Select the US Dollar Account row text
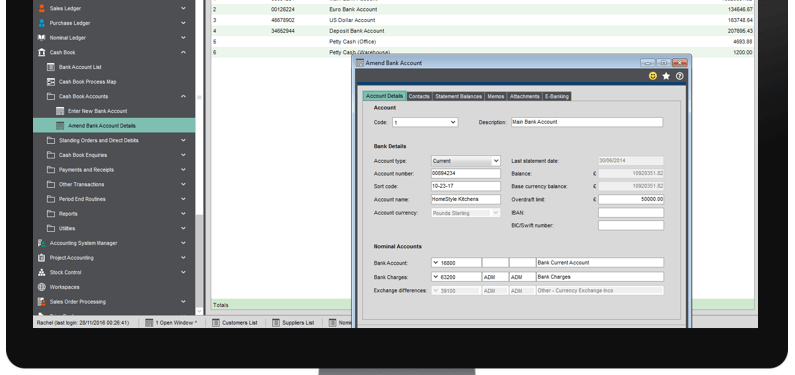 click(x=352, y=20)
